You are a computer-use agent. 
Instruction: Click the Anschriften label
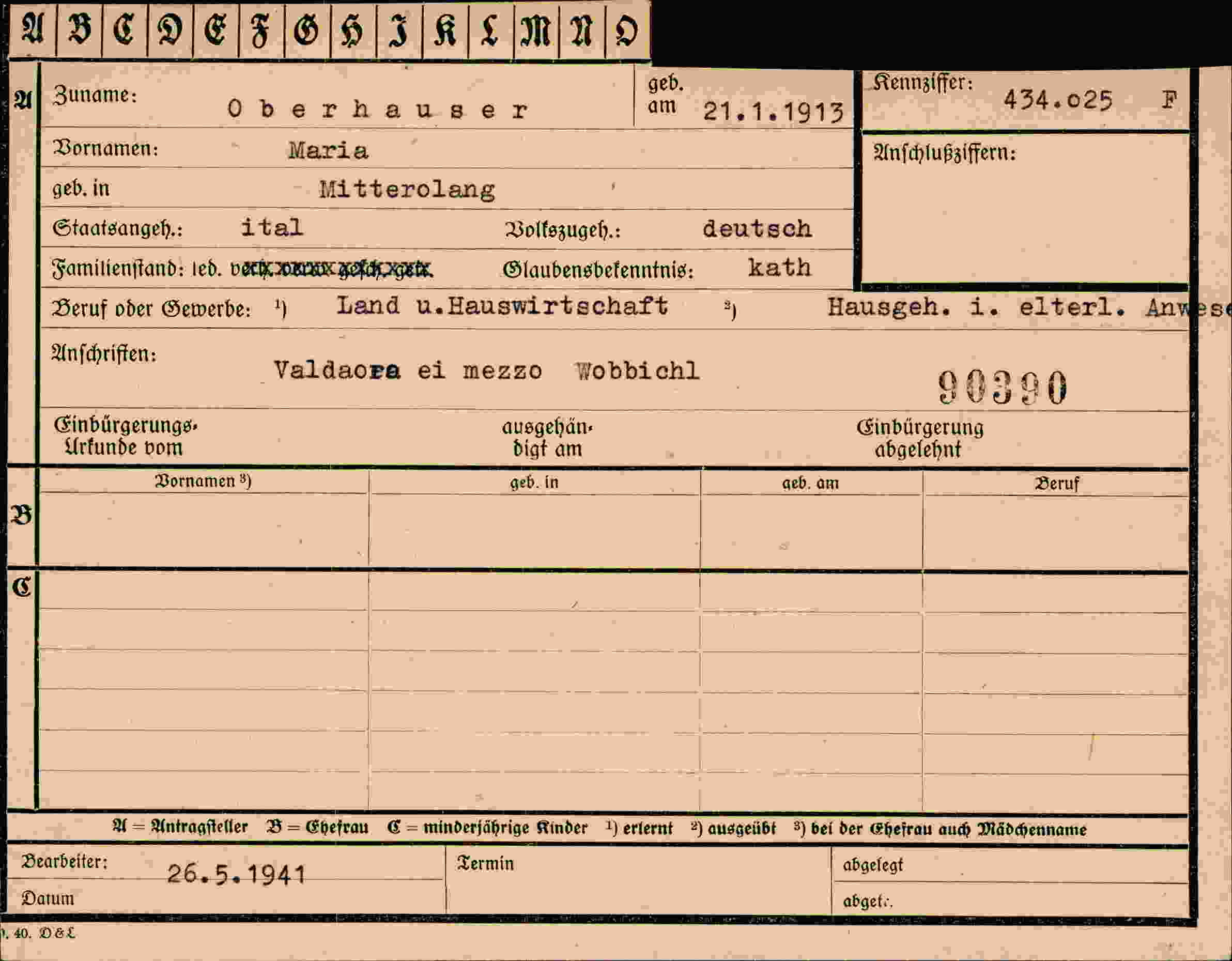point(104,354)
